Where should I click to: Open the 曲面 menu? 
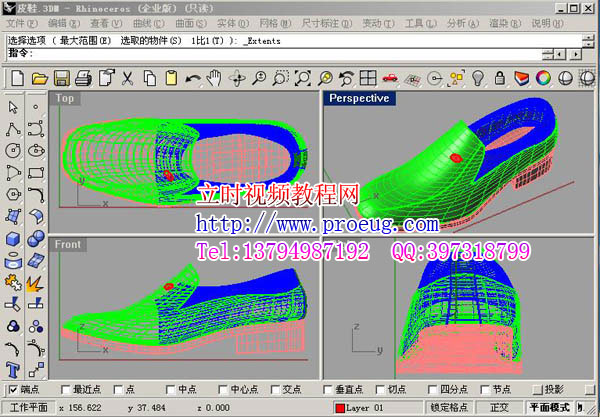[191, 23]
